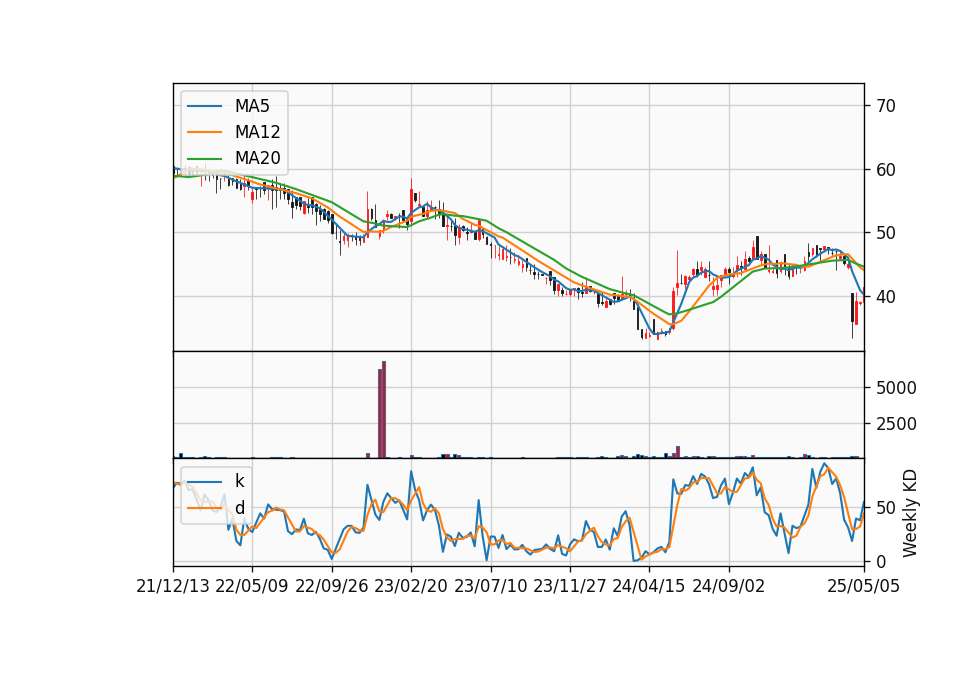Click the date label 24/09/02

729,587
